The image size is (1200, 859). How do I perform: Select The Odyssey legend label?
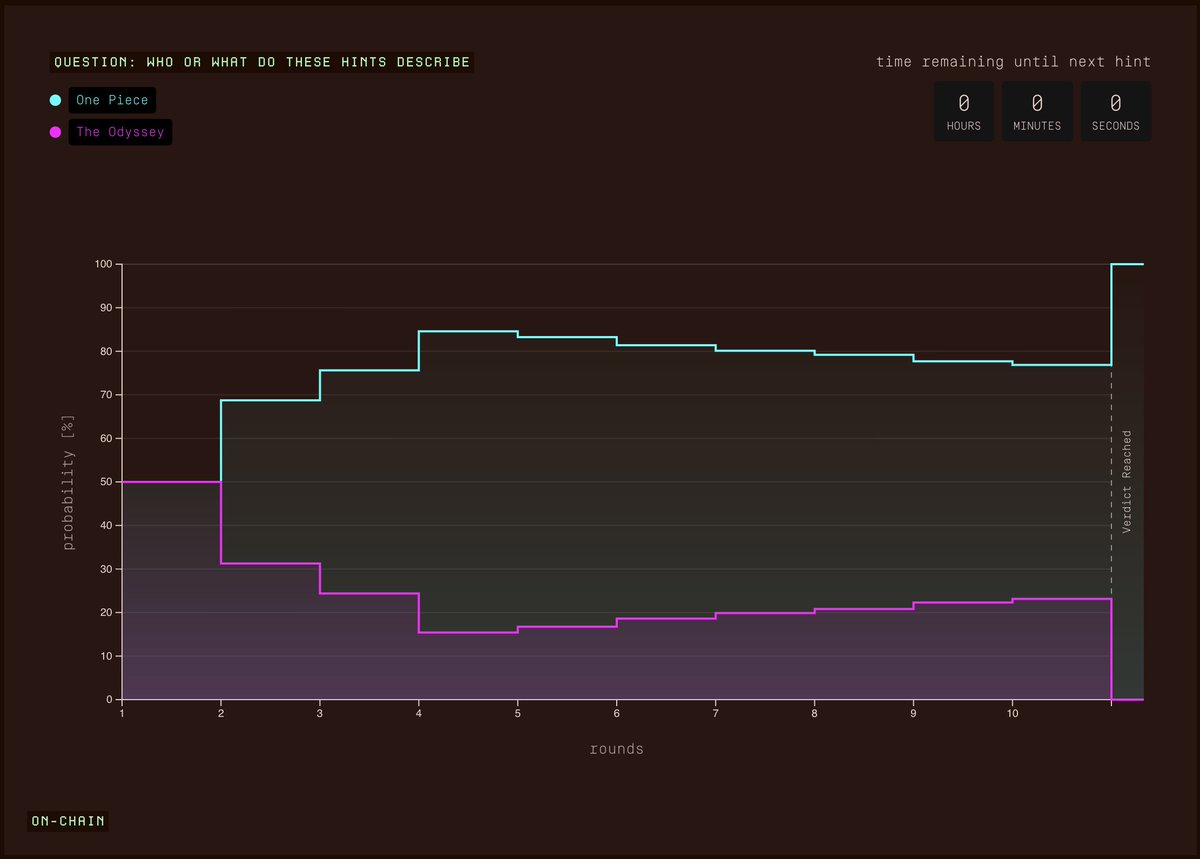pyautogui.click(x=120, y=132)
